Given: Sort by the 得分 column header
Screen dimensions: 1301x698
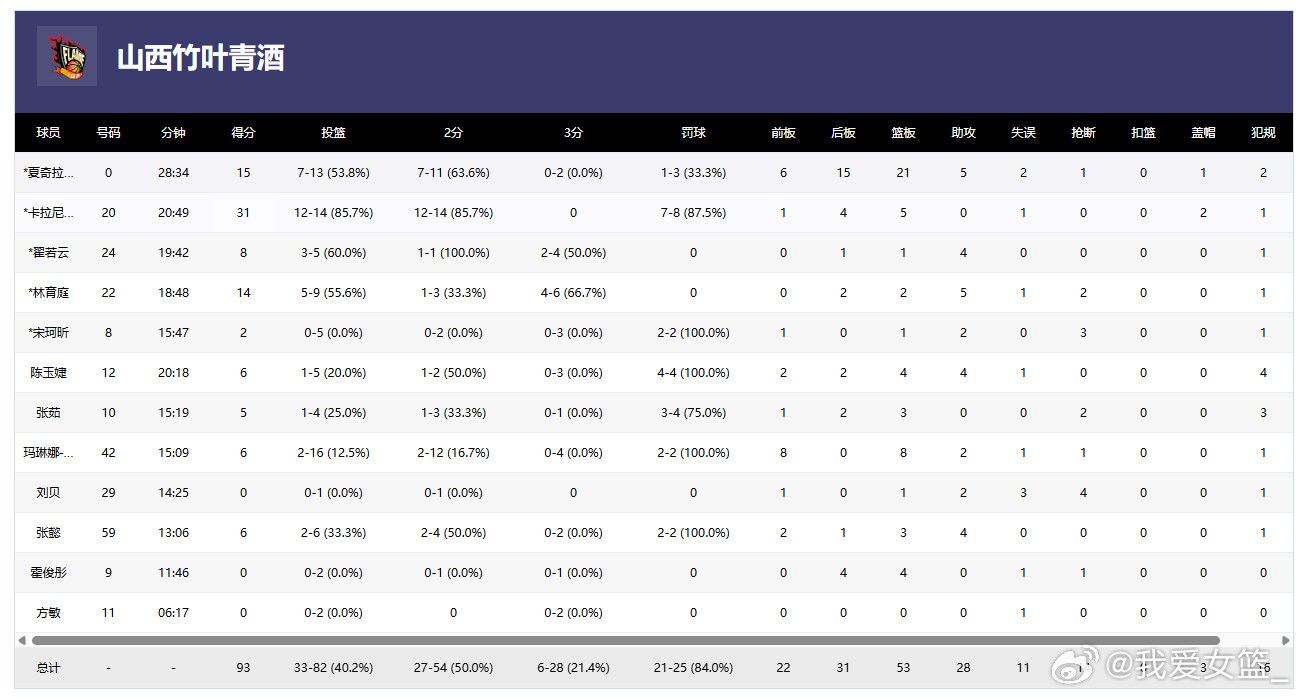Looking at the screenshot, I should tap(243, 133).
